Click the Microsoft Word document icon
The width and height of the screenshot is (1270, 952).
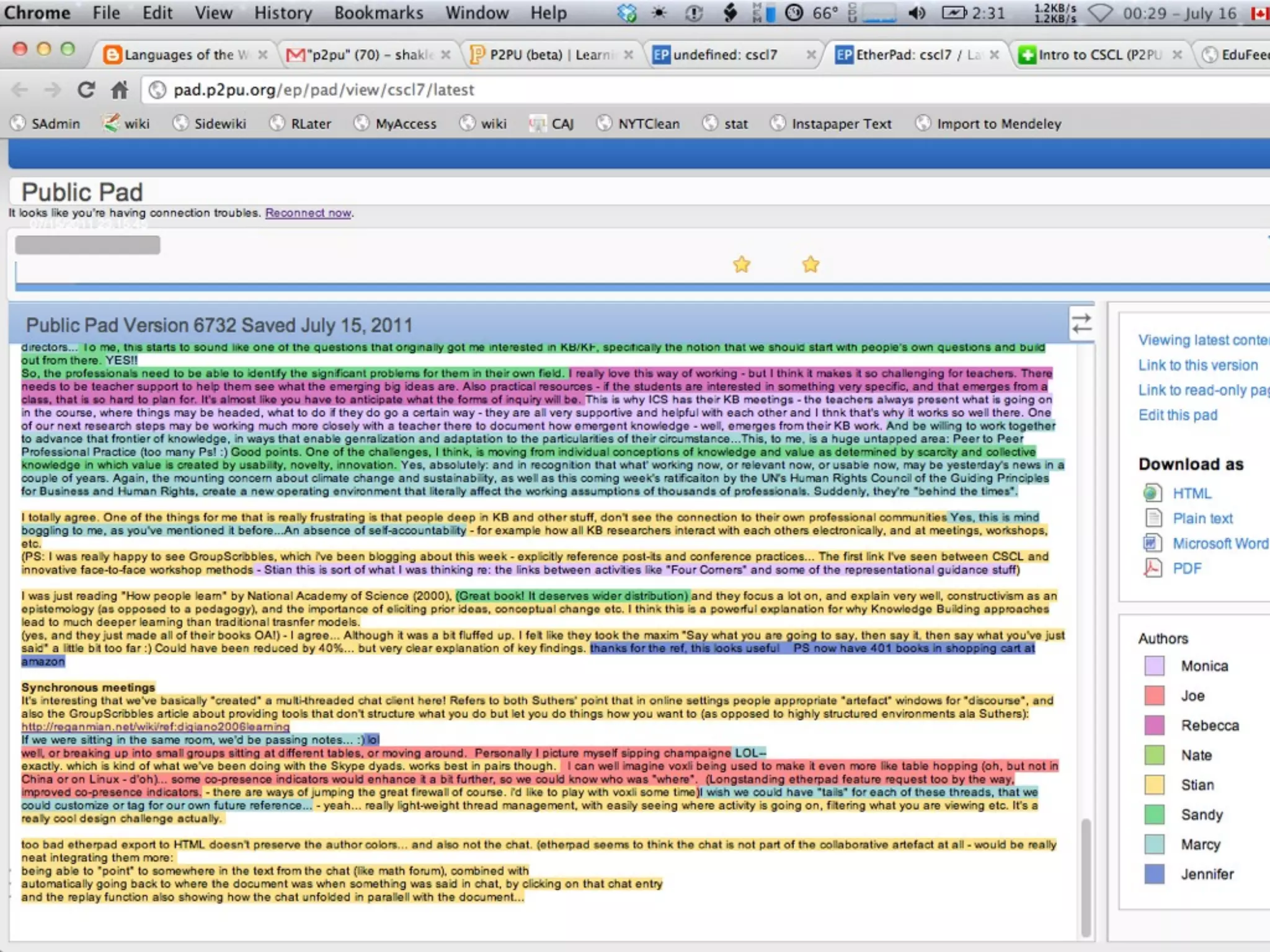point(1152,543)
